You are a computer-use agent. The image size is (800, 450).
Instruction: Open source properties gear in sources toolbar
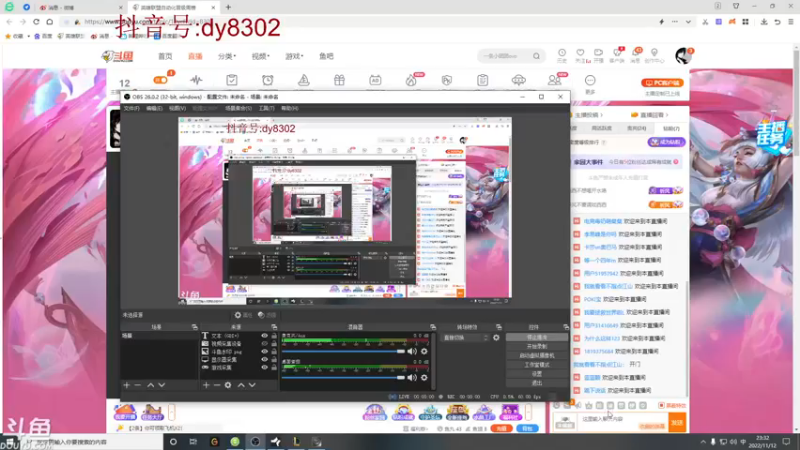click(x=228, y=385)
